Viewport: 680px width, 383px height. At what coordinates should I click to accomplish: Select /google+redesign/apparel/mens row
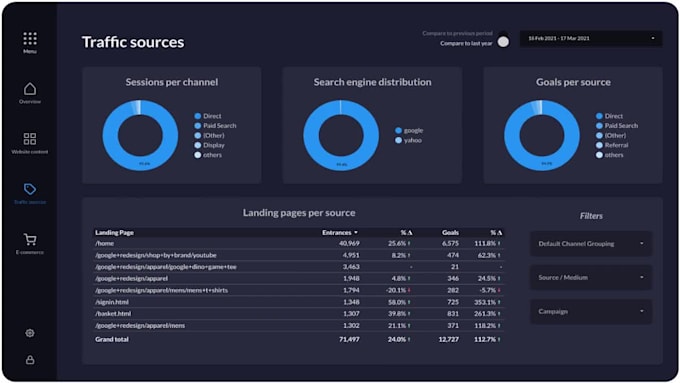(298, 326)
